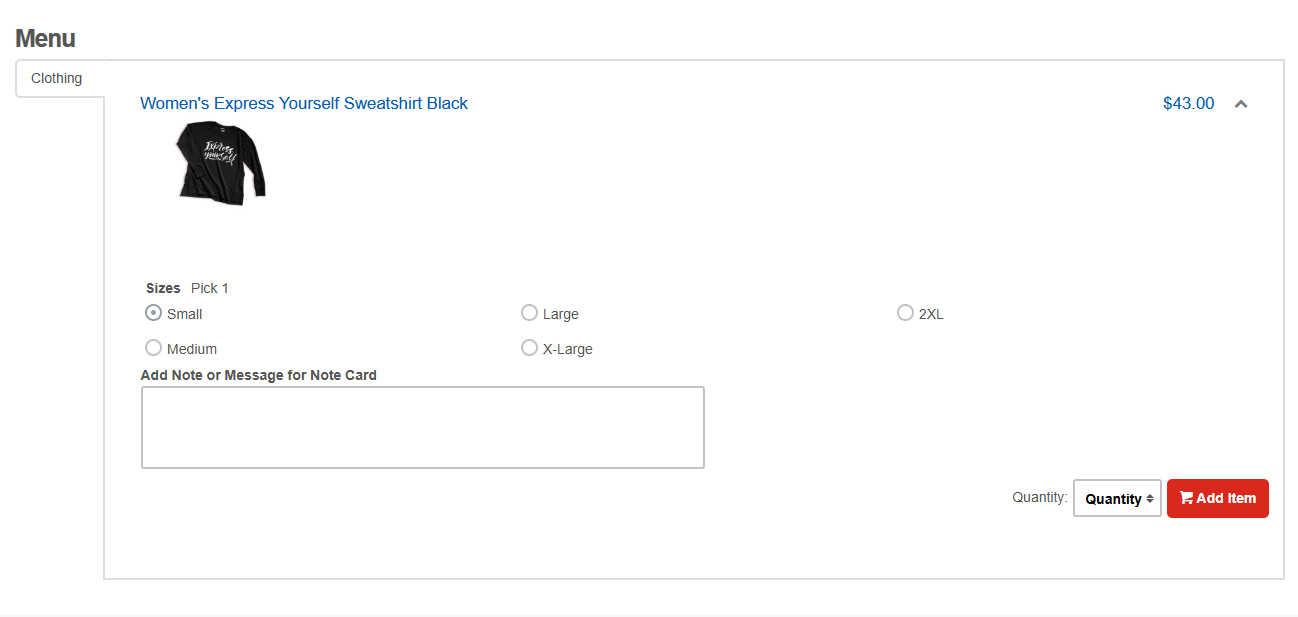
Task: Open the Women's Express Yourself Sweatshirt link
Action: 304,103
